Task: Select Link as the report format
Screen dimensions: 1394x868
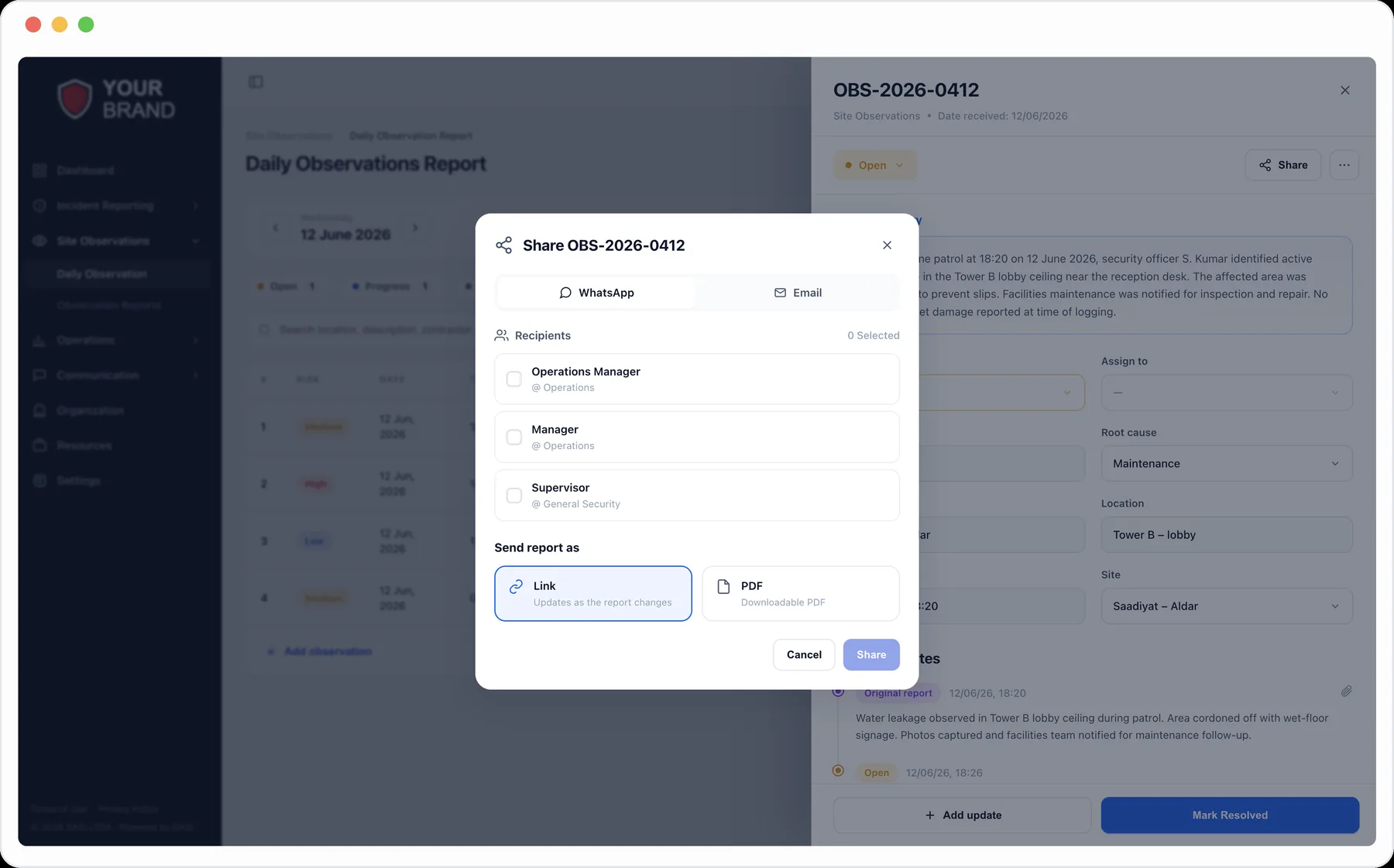Action: 593,593
